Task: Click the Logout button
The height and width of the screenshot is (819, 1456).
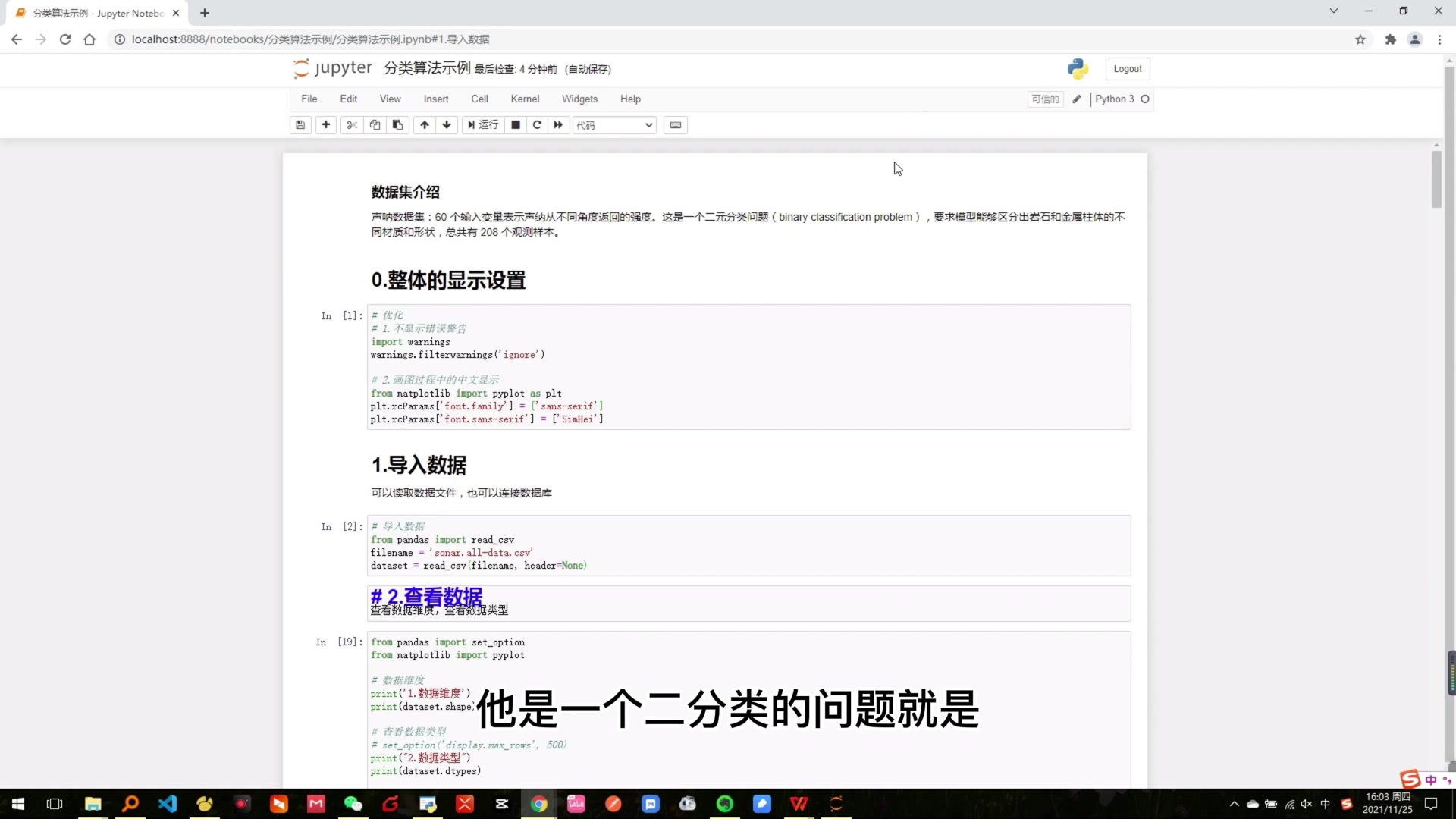Action: 1127,69
